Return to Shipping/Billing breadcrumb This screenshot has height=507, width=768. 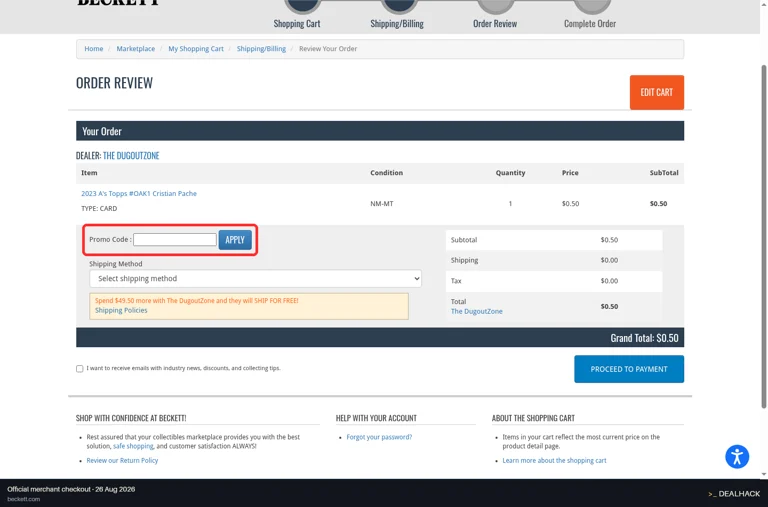pos(261,48)
